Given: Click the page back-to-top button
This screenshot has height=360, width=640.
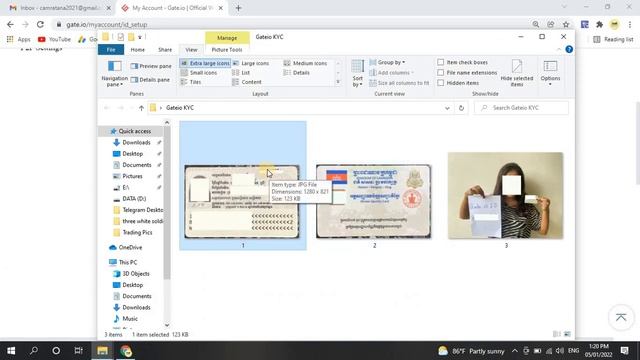Looking at the screenshot, I should click(x=621, y=317).
